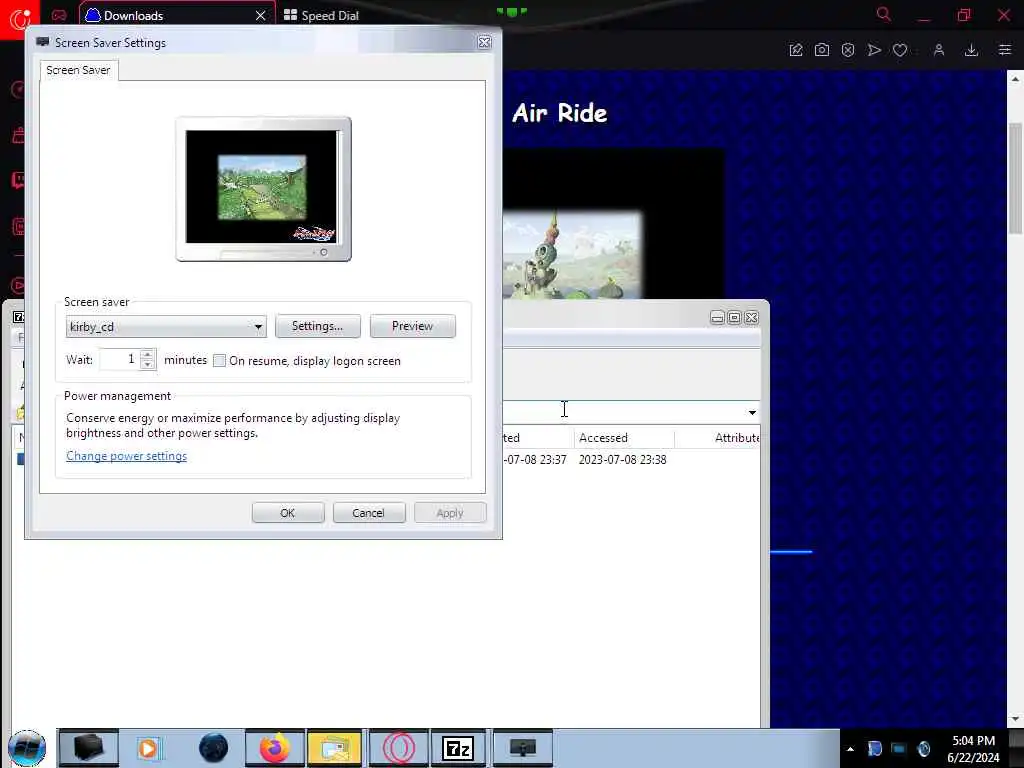Click the browser scroll up arrow
The height and width of the screenshot is (768, 1024).
point(1015,79)
